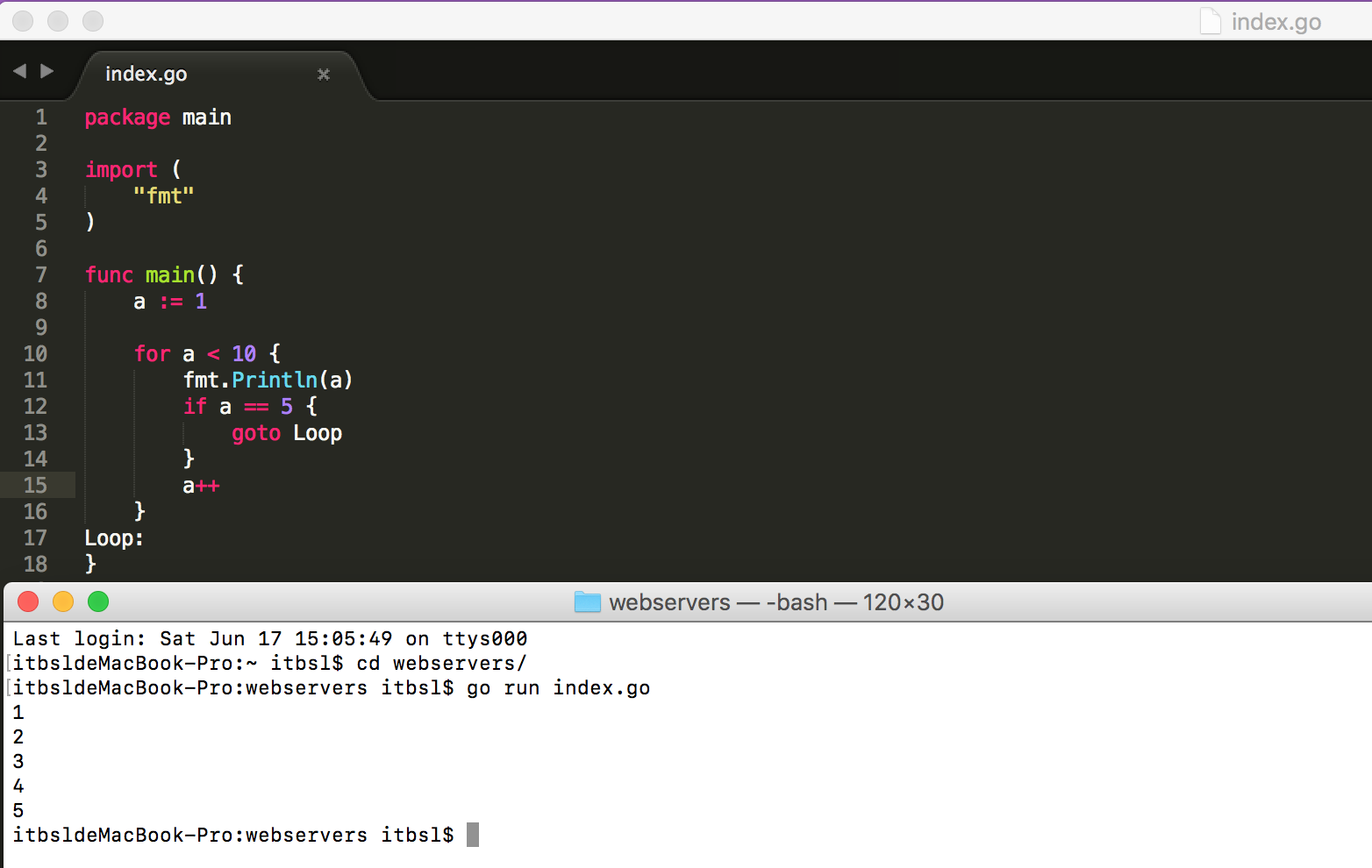
Task: Close the index.go editor tab
Action: pyautogui.click(x=323, y=75)
